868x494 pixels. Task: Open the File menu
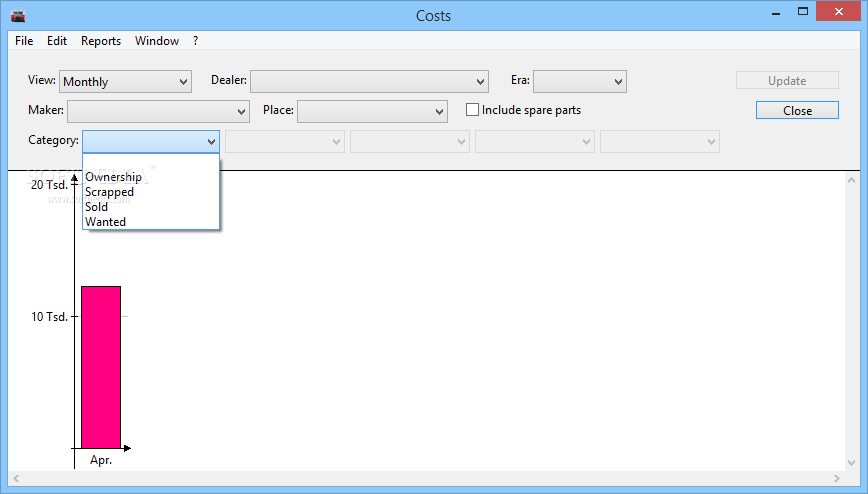point(24,41)
